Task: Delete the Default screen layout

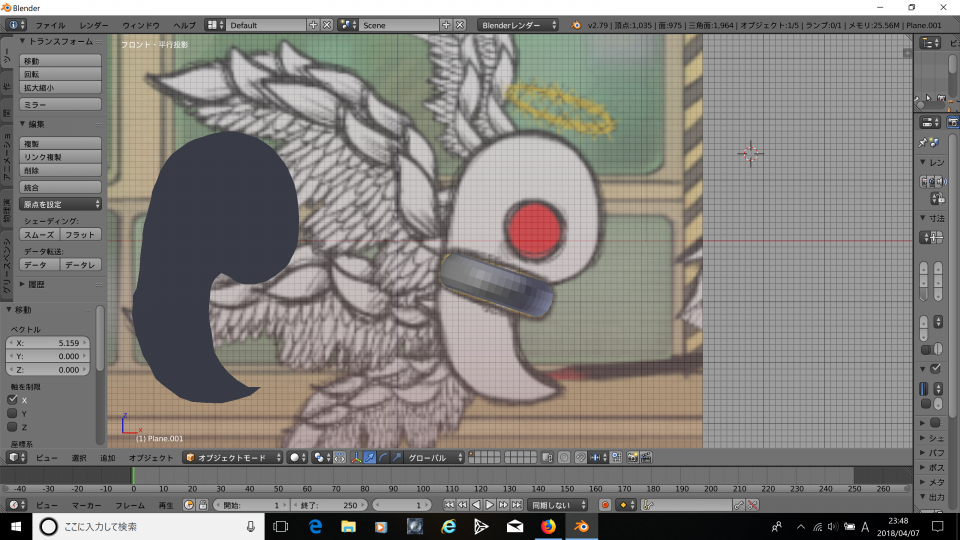Action: pos(328,25)
